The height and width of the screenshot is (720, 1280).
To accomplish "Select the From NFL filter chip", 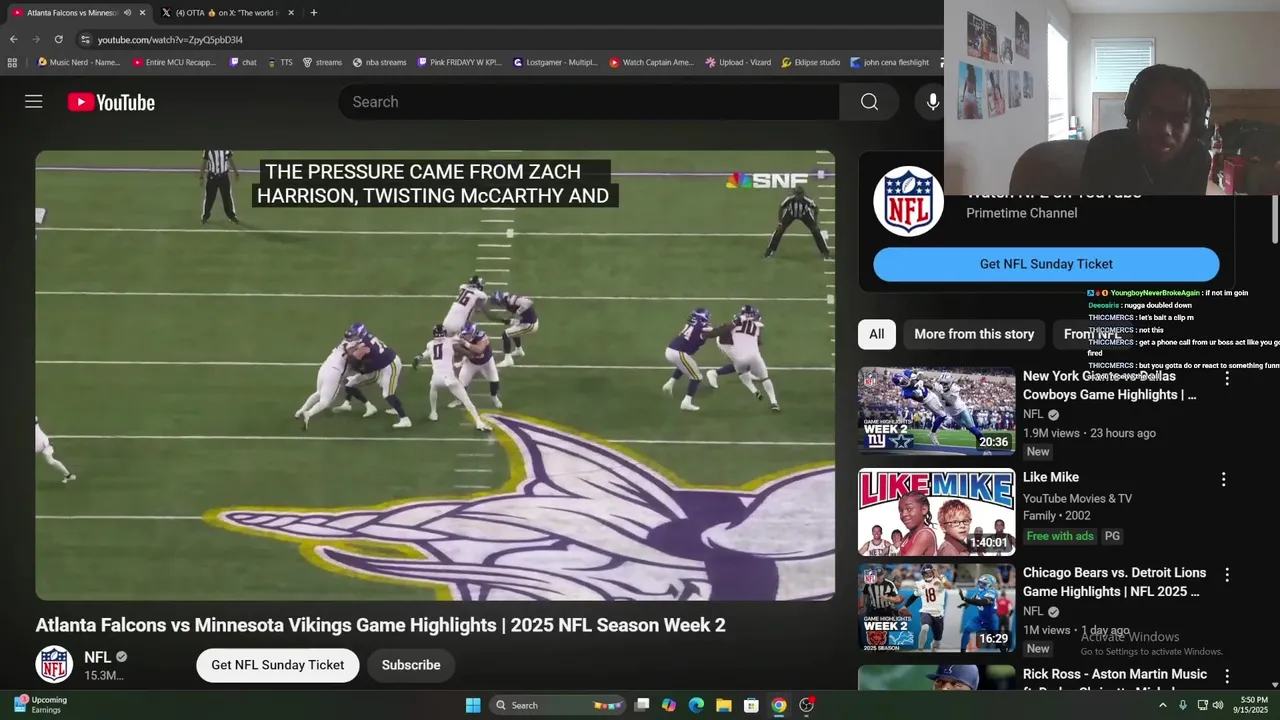I will click(x=1091, y=334).
